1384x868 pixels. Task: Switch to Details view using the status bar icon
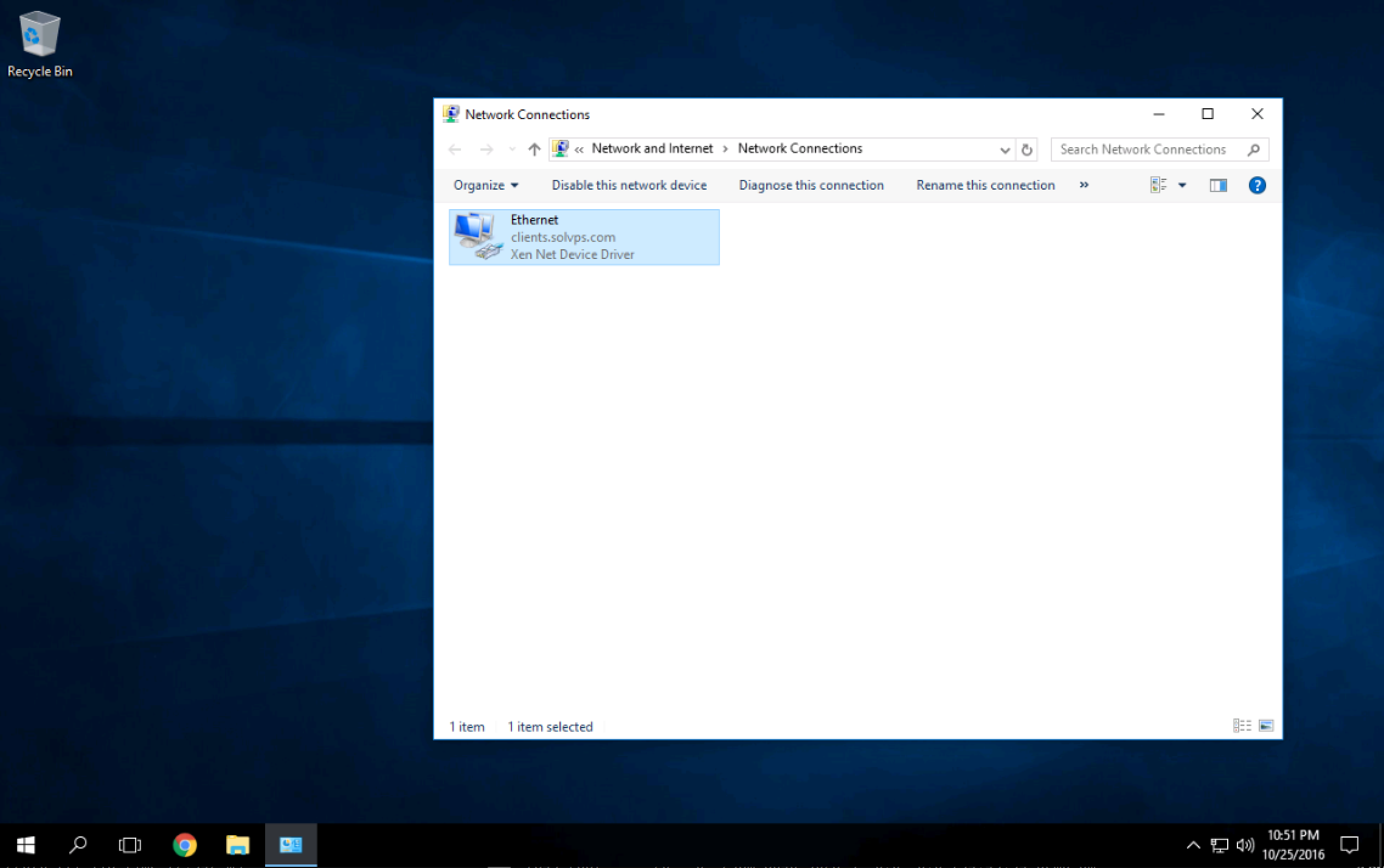click(x=1242, y=725)
